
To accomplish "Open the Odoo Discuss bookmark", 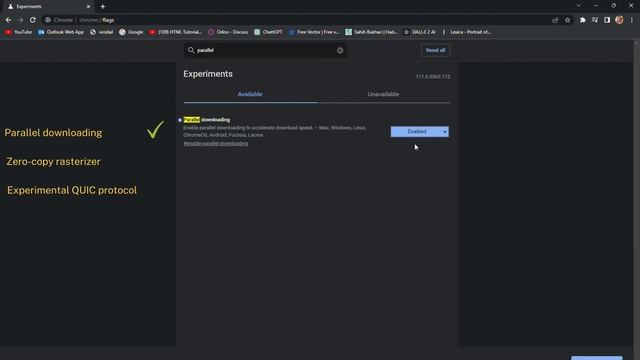I will [228, 32].
